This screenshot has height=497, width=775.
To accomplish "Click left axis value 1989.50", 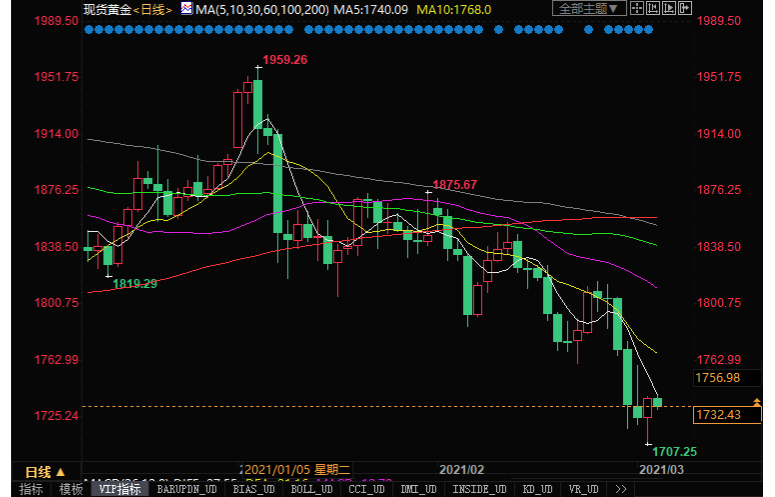I will [x=56, y=21].
